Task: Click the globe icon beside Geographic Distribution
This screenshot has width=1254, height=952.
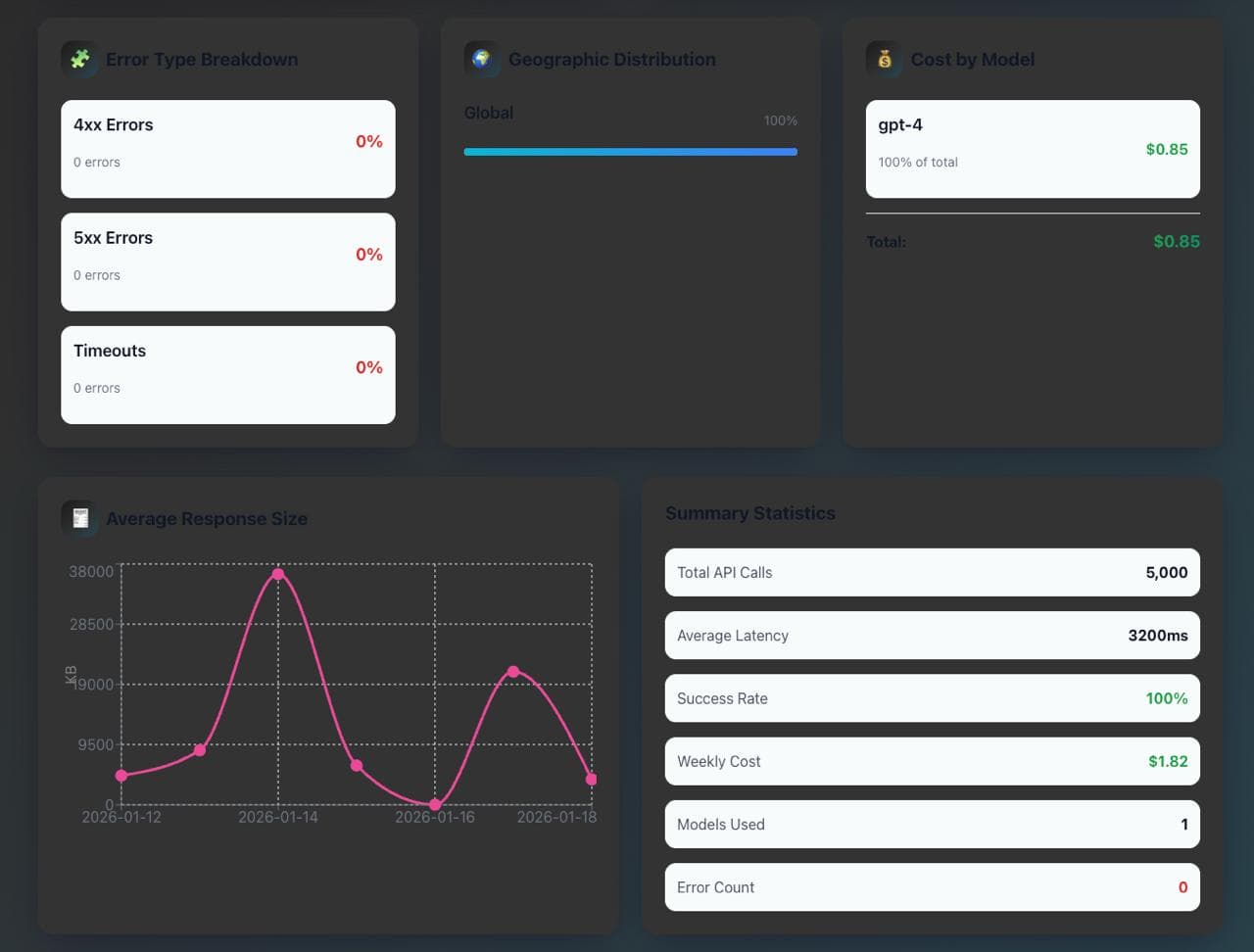Action: point(481,60)
